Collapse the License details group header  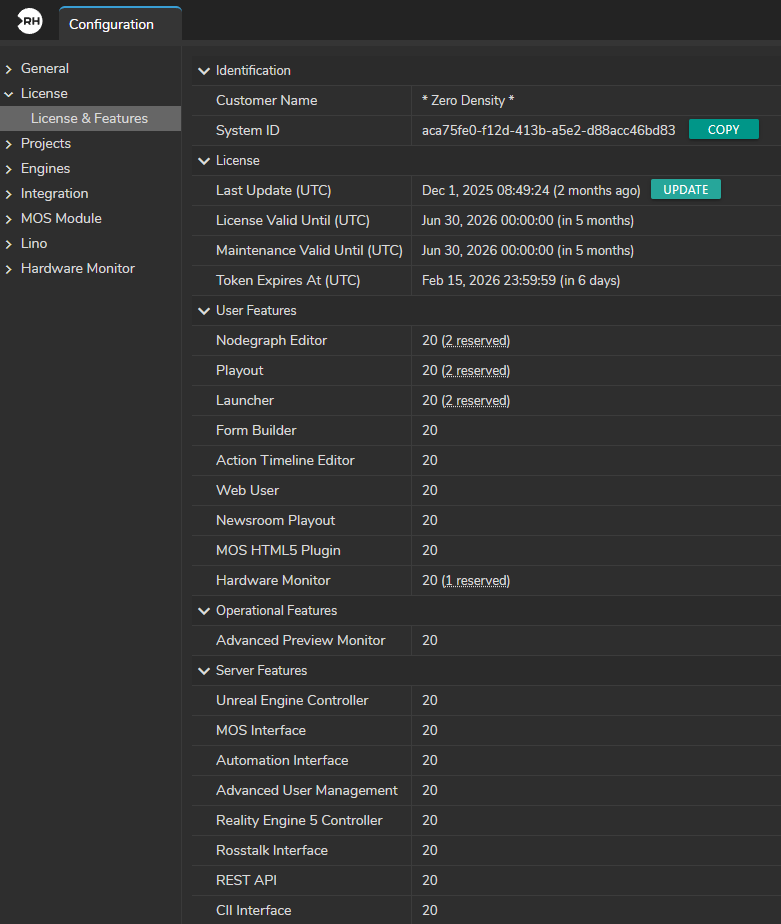(204, 161)
